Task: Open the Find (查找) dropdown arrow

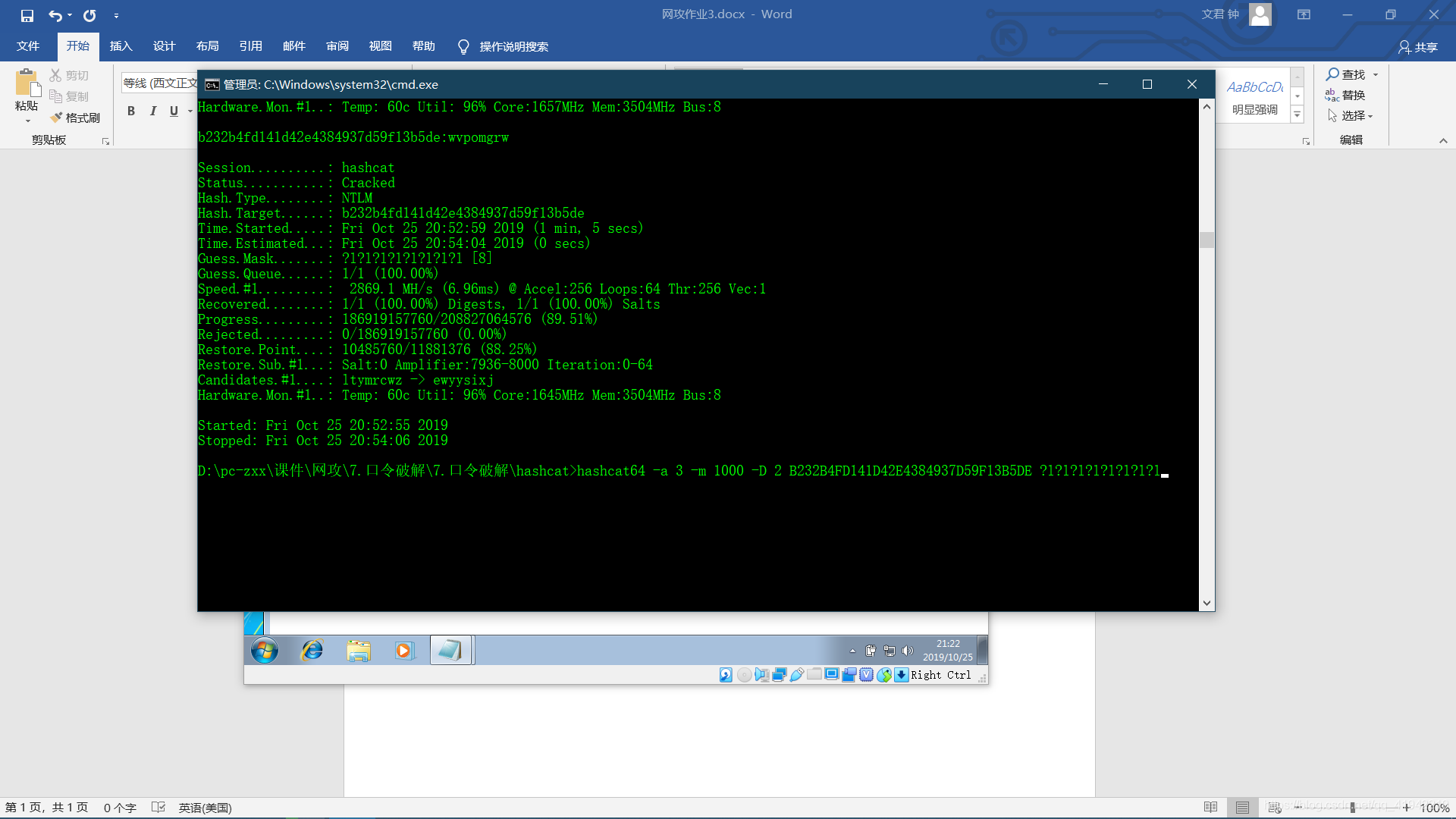Action: [1376, 74]
